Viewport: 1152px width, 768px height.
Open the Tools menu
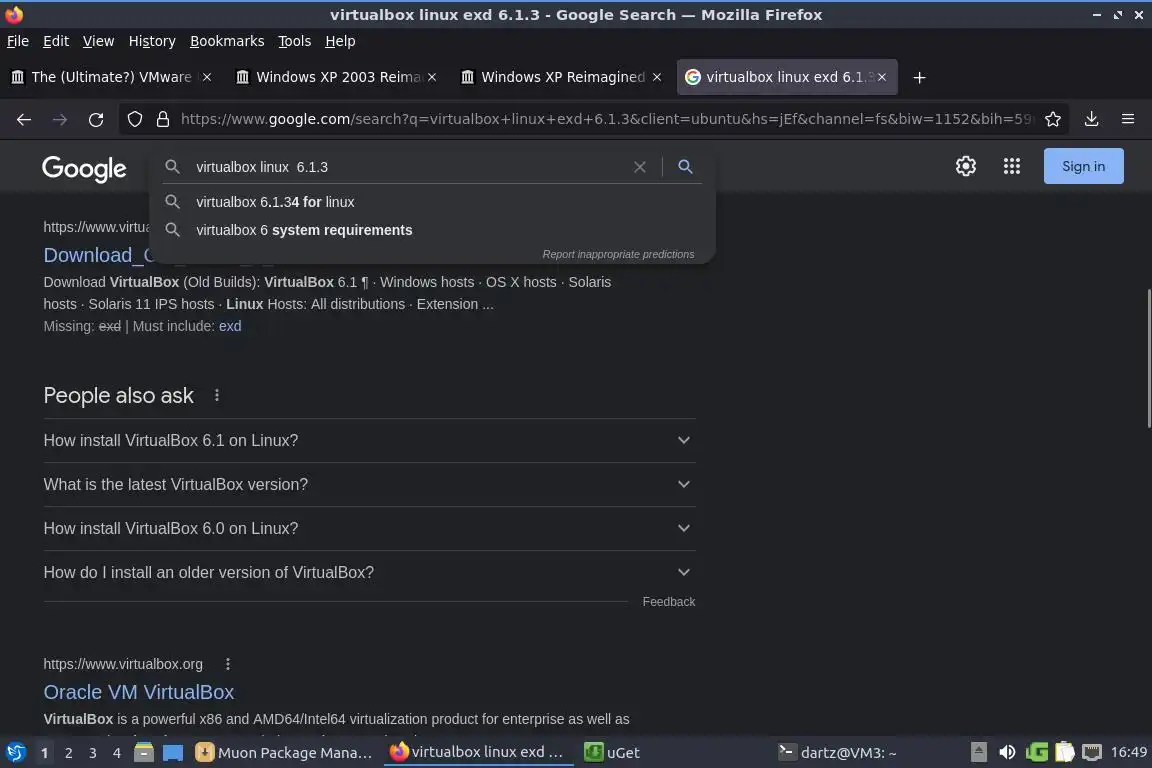coord(295,41)
